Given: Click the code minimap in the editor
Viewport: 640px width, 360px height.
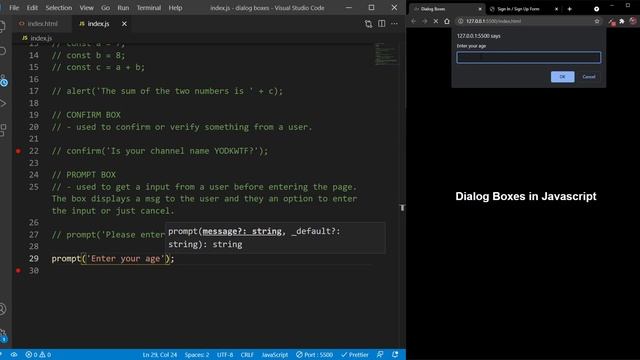Looking at the screenshot, I should click(x=386, y=53).
